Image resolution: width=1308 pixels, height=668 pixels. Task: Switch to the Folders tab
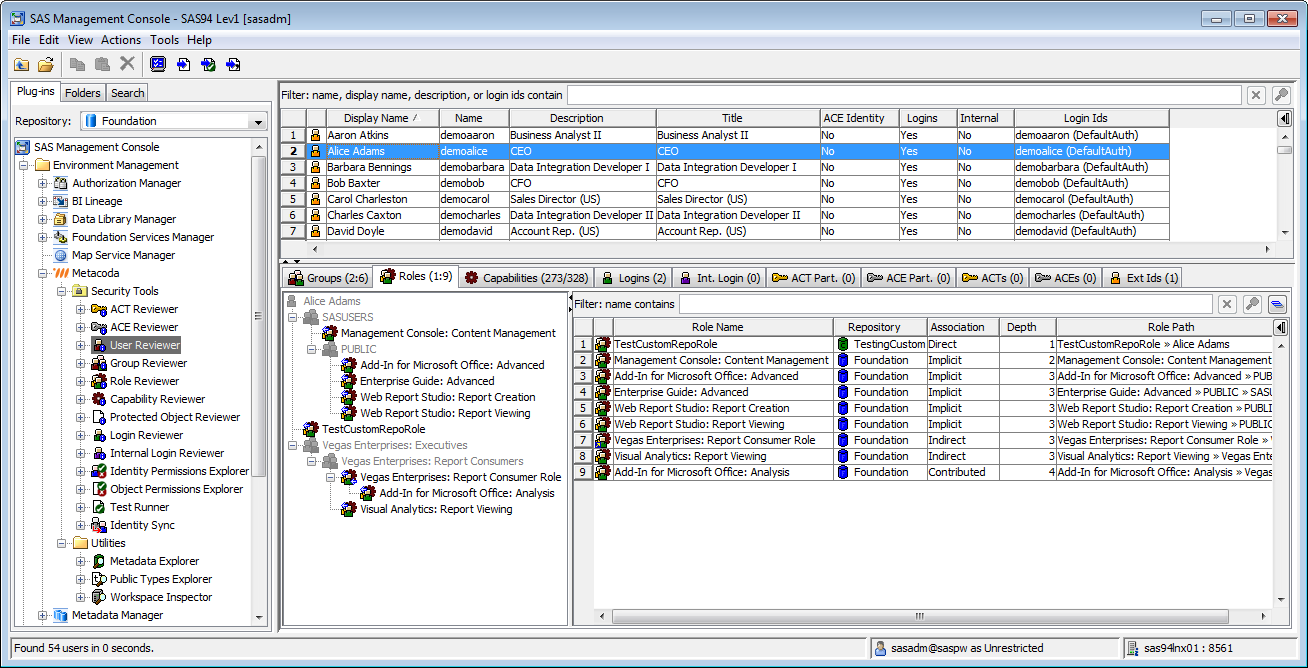click(x=83, y=93)
